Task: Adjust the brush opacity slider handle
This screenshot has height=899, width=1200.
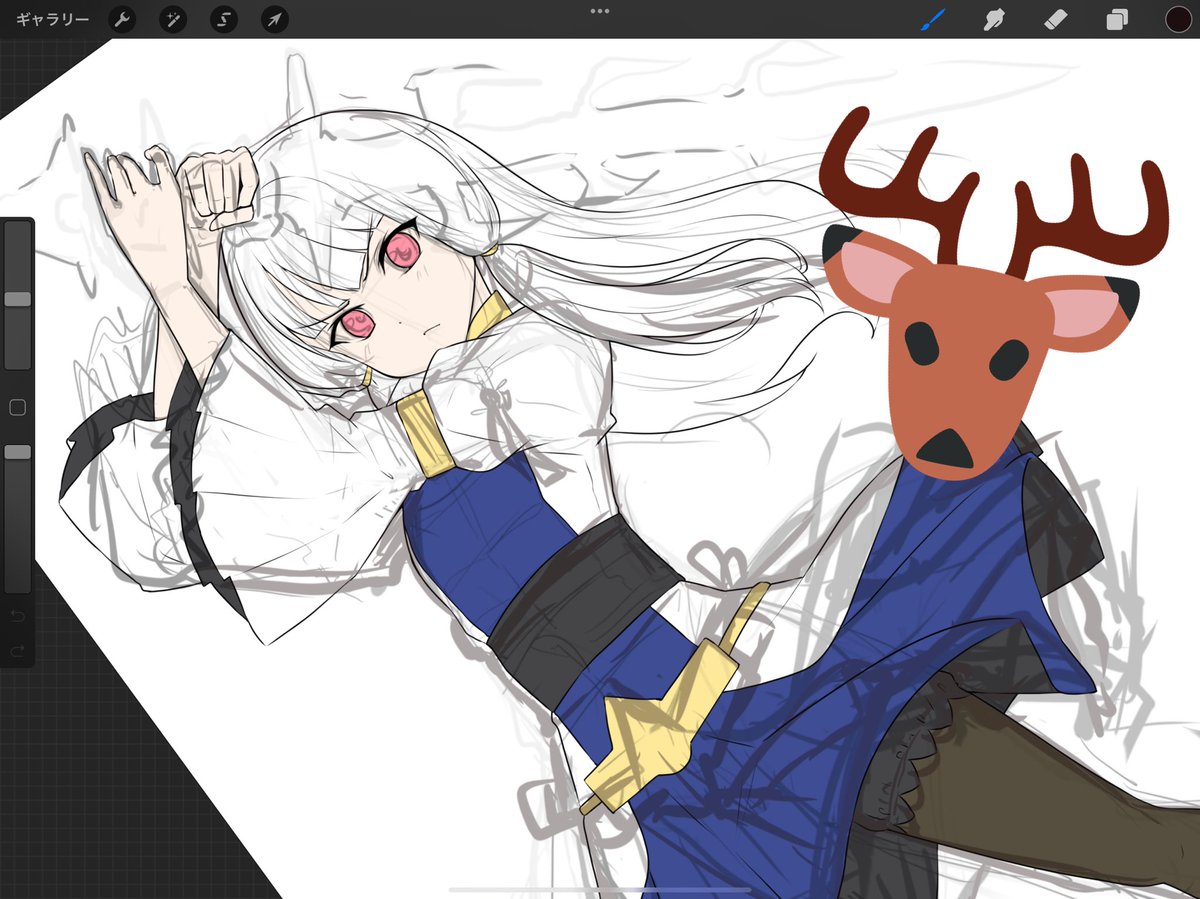Action: click(18, 452)
